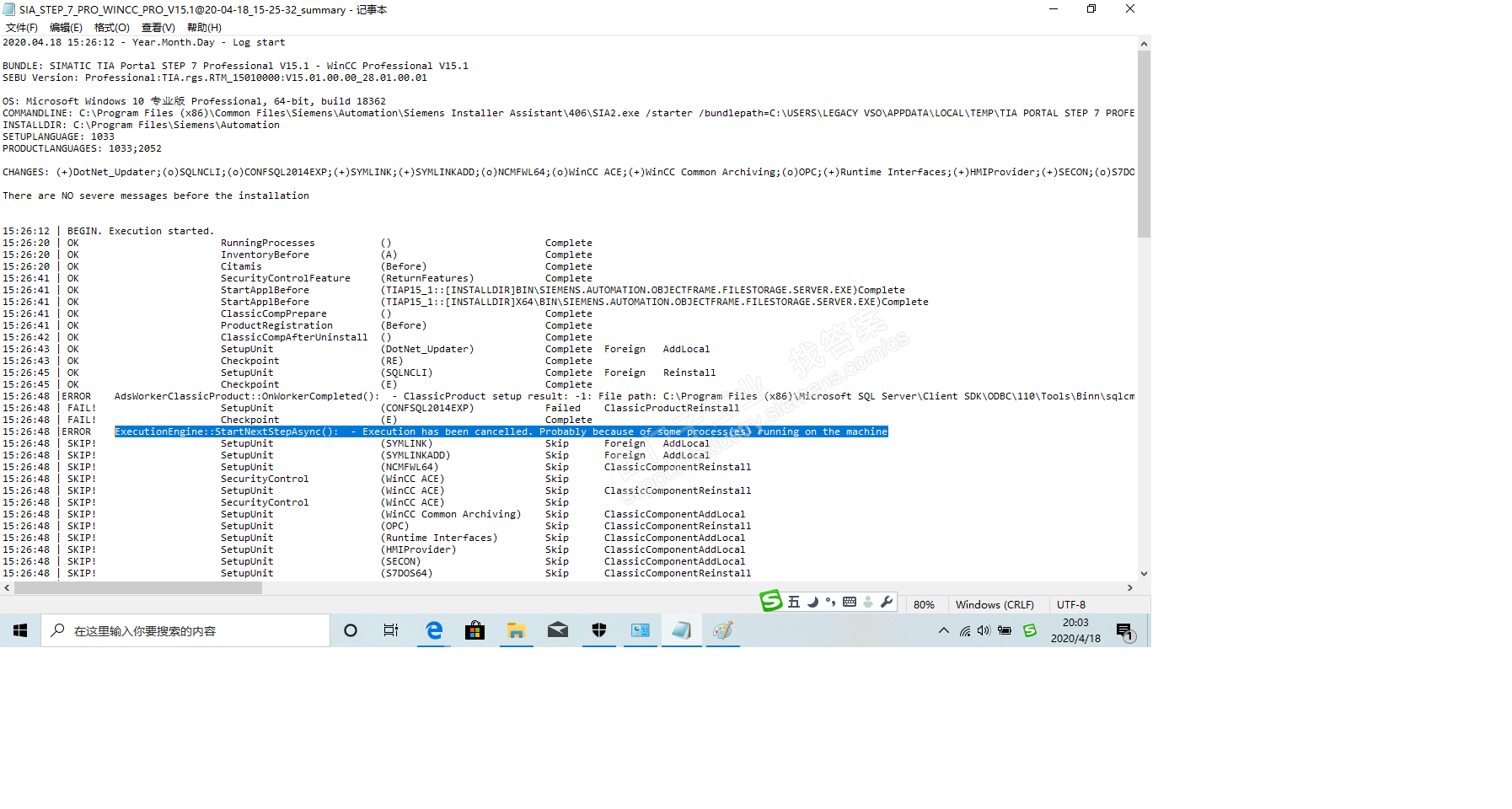Click the 'ClassicCompAfterUninstall' log entry
This screenshot has width=1512, height=809.
[x=294, y=337]
